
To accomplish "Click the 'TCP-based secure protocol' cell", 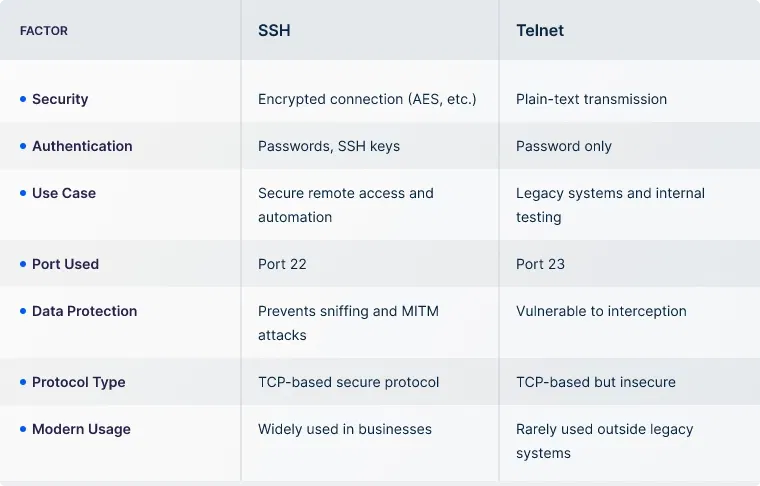I will 348,382.
